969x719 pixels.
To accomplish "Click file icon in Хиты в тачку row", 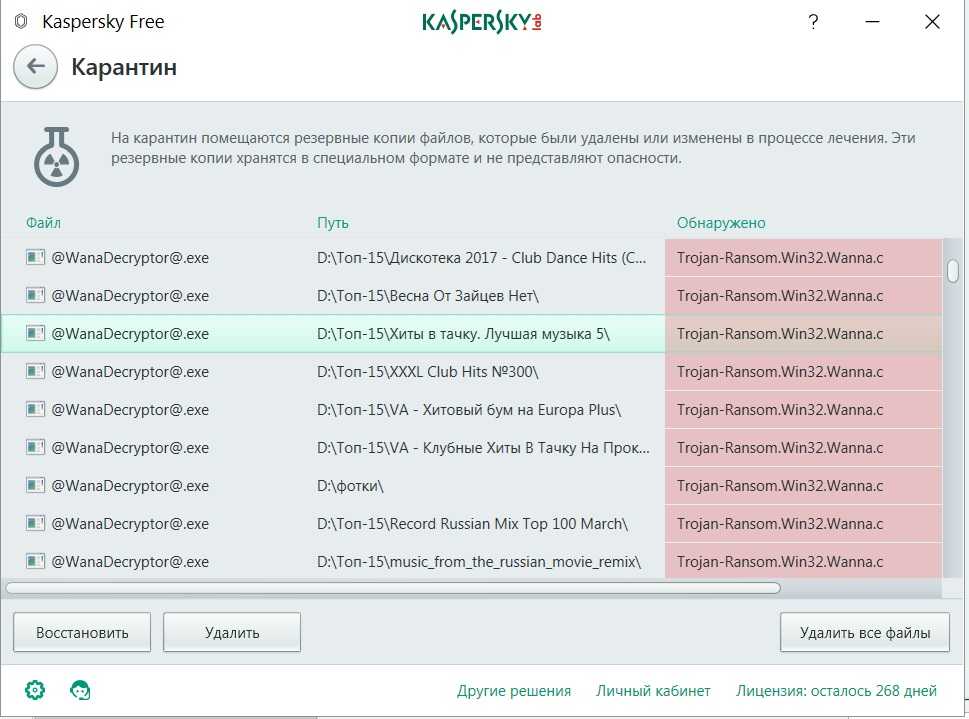I will pos(35,333).
